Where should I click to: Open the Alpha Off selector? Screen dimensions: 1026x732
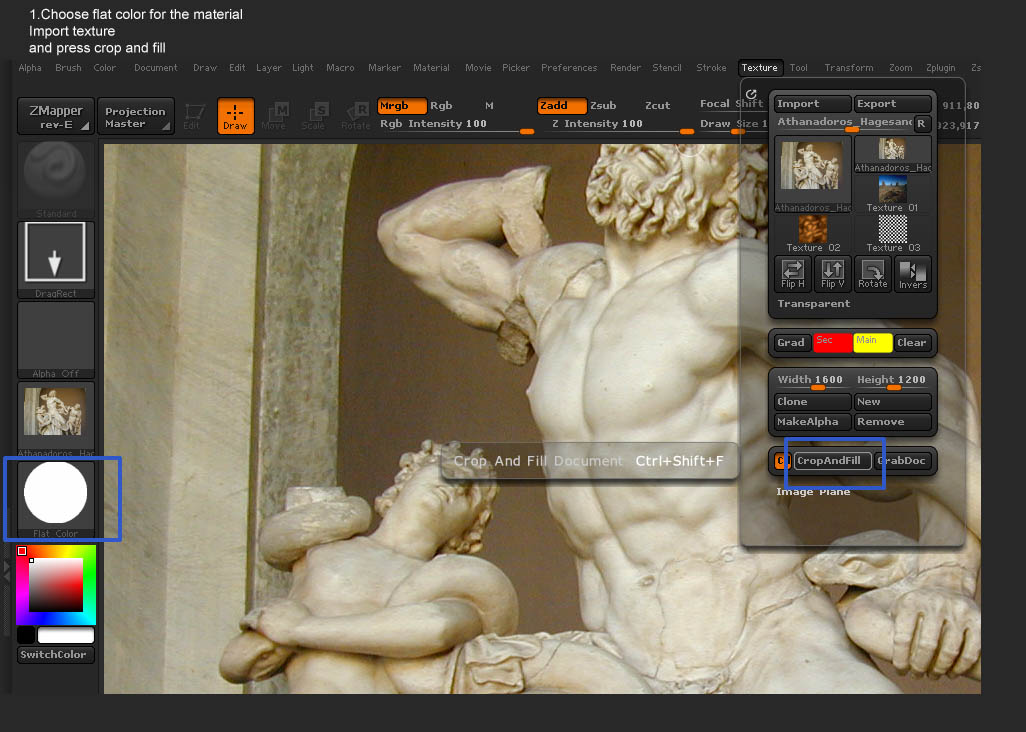point(56,340)
